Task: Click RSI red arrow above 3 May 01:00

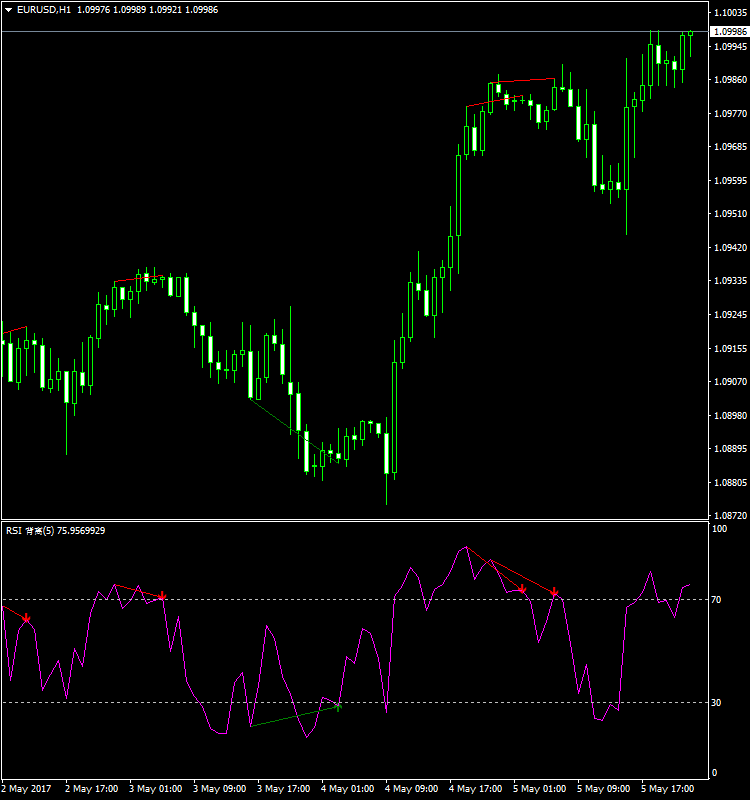Action: pos(162,596)
